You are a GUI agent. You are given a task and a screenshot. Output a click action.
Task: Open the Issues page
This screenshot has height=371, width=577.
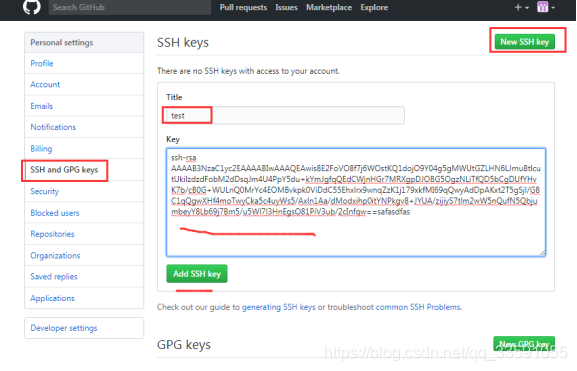click(286, 7)
